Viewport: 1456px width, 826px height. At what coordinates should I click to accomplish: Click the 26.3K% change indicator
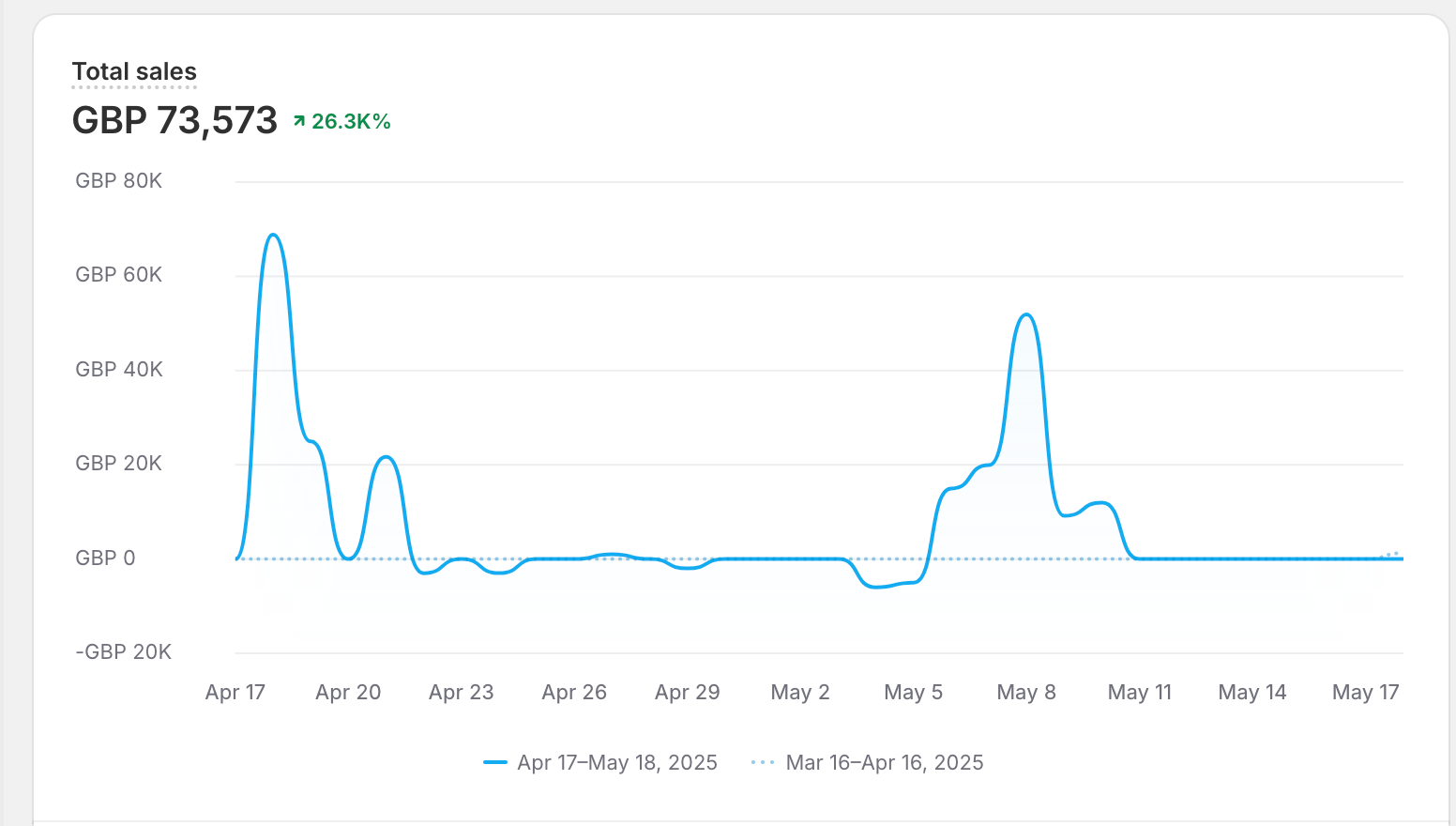click(351, 122)
